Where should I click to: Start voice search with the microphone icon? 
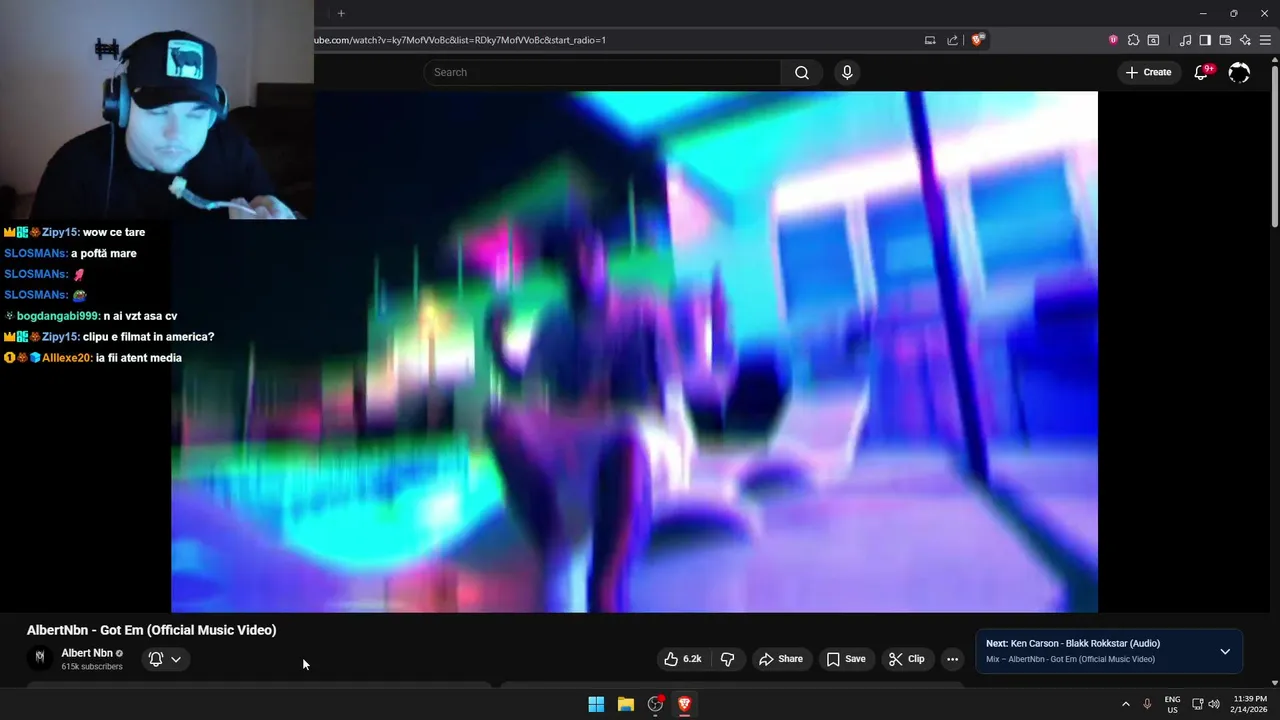coord(847,72)
